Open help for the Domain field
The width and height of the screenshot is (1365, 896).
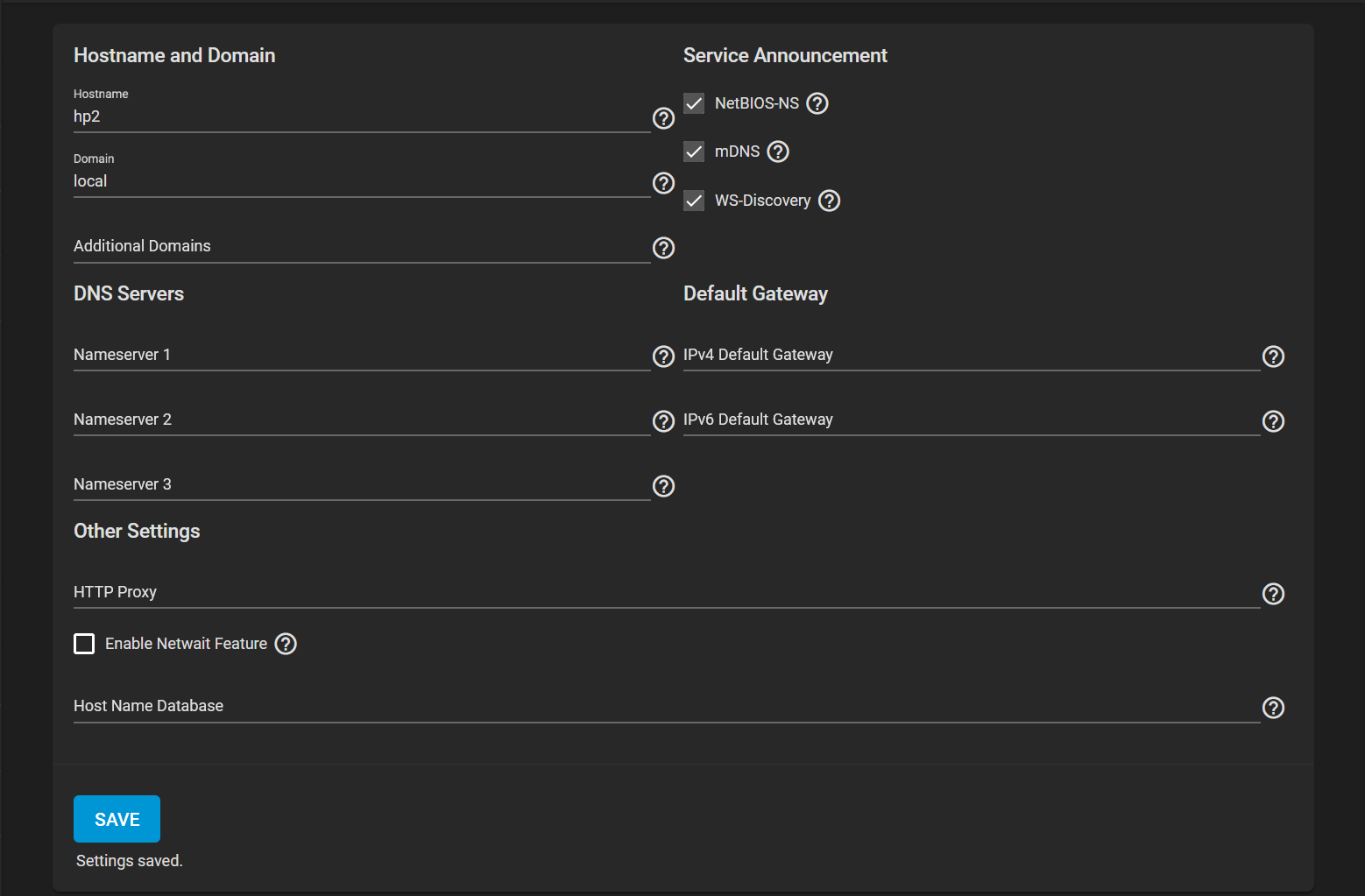664,183
